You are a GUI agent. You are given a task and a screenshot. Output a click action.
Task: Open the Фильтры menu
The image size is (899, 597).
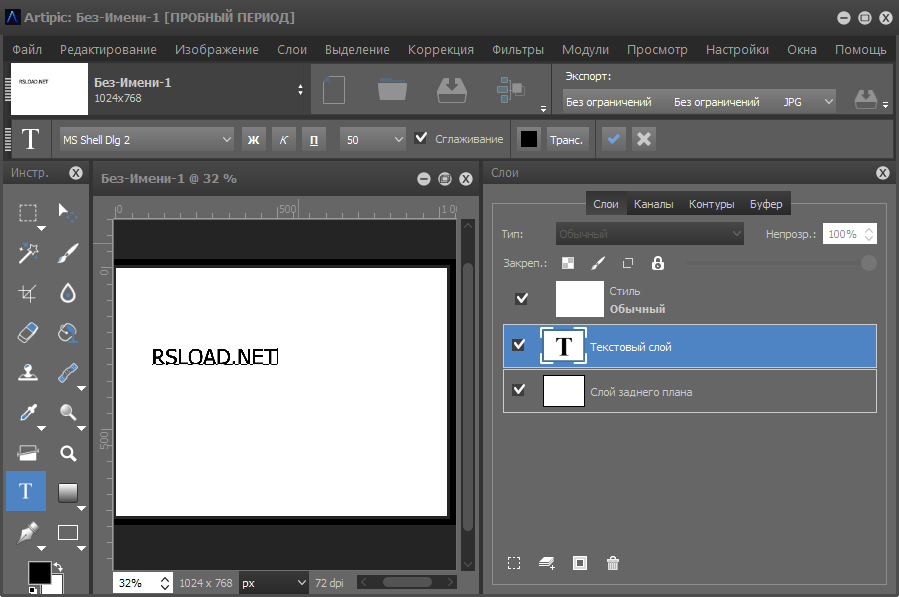coord(517,49)
